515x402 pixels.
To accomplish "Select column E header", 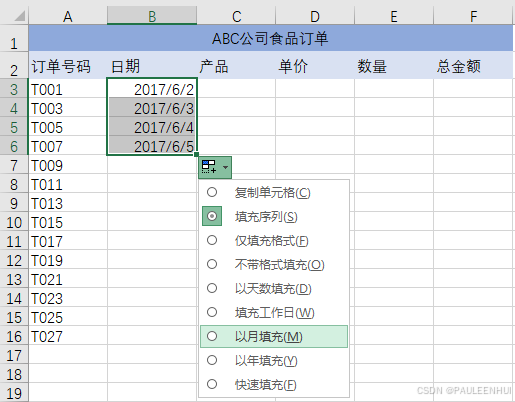I will pos(394,16).
